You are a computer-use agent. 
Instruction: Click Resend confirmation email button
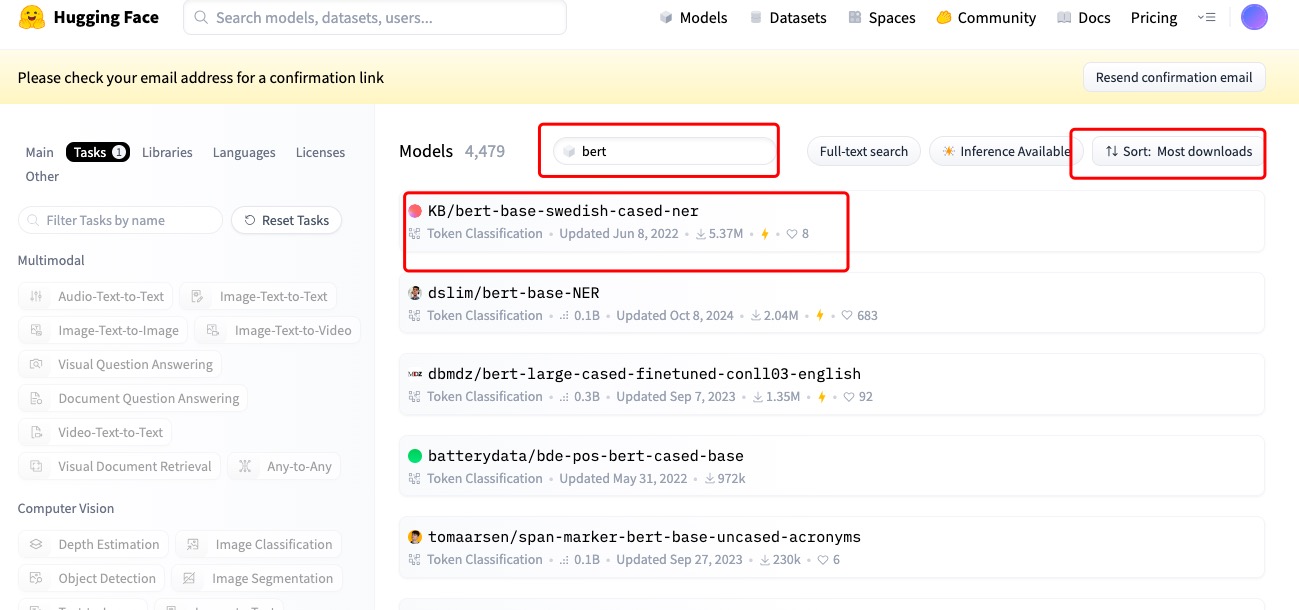[x=1174, y=77]
